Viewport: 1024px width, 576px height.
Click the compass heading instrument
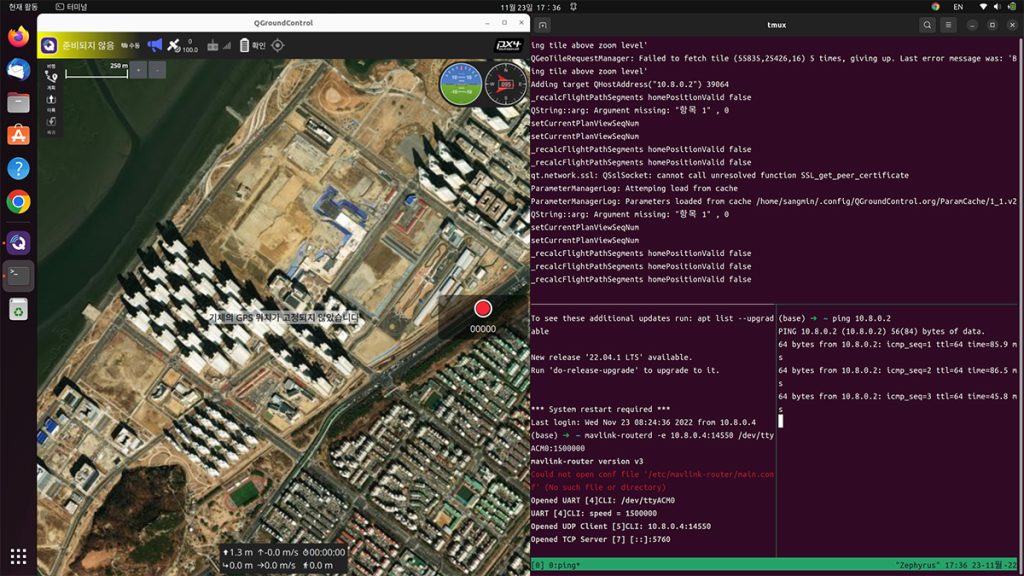(506, 84)
